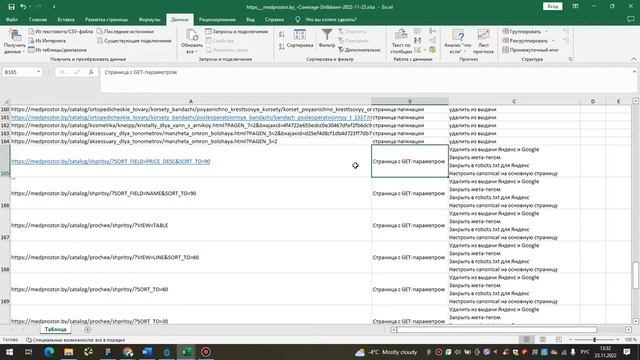Screen dimensions: 640x360
Task: Sort ascending A to Z
Action: click(282, 34)
